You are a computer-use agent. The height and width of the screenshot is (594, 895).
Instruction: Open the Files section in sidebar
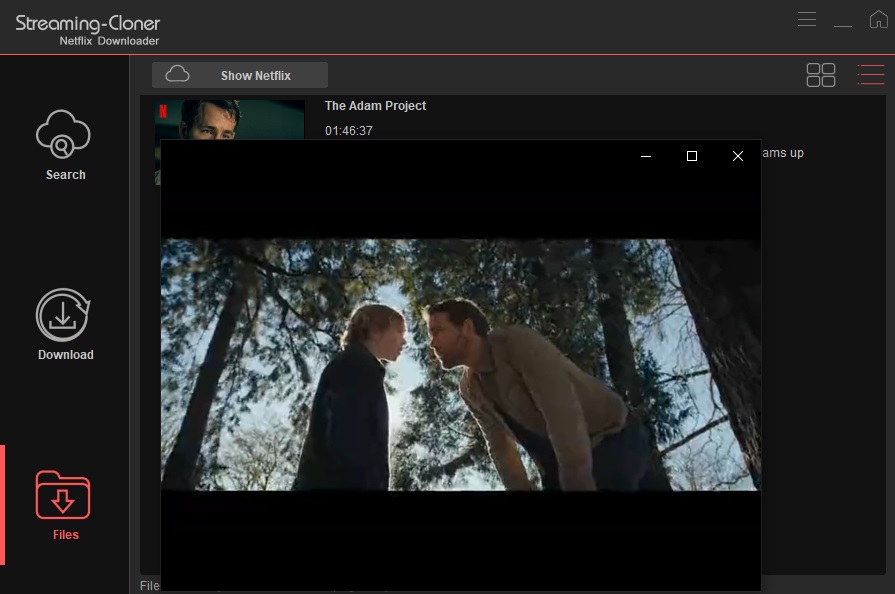coord(64,505)
